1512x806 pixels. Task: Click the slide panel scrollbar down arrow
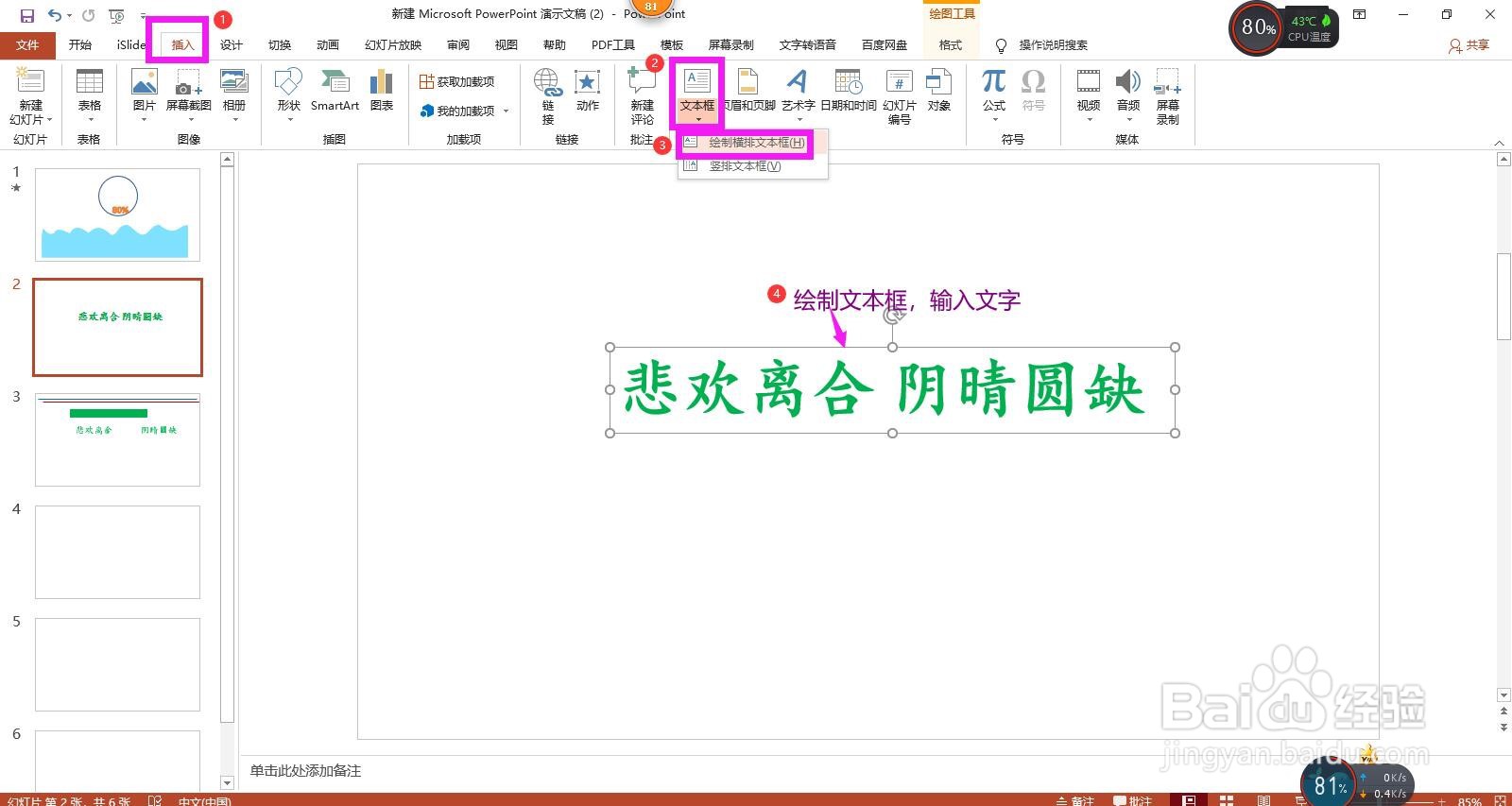227,782
